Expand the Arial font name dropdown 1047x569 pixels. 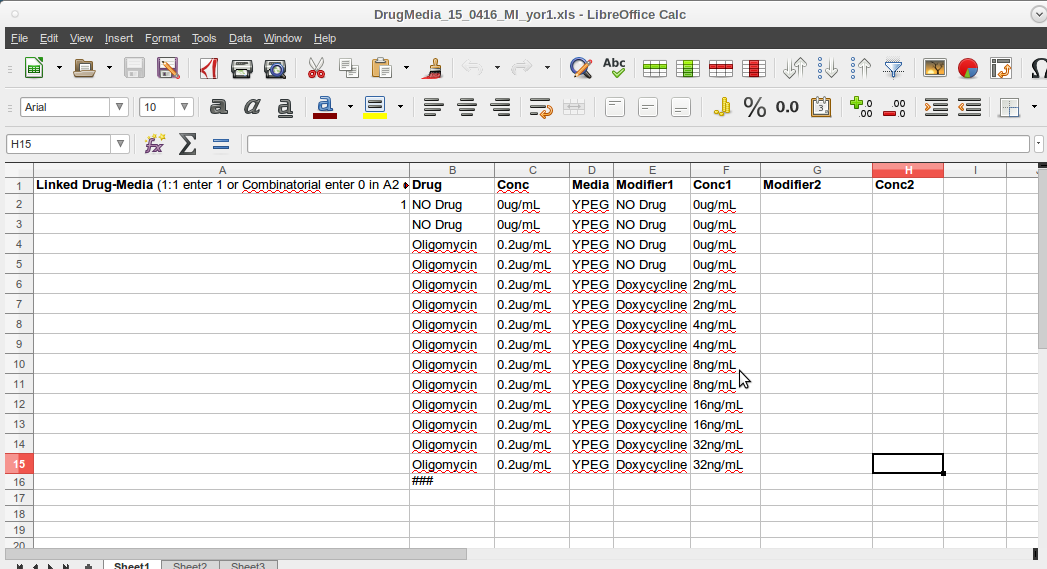pos(120,107)
